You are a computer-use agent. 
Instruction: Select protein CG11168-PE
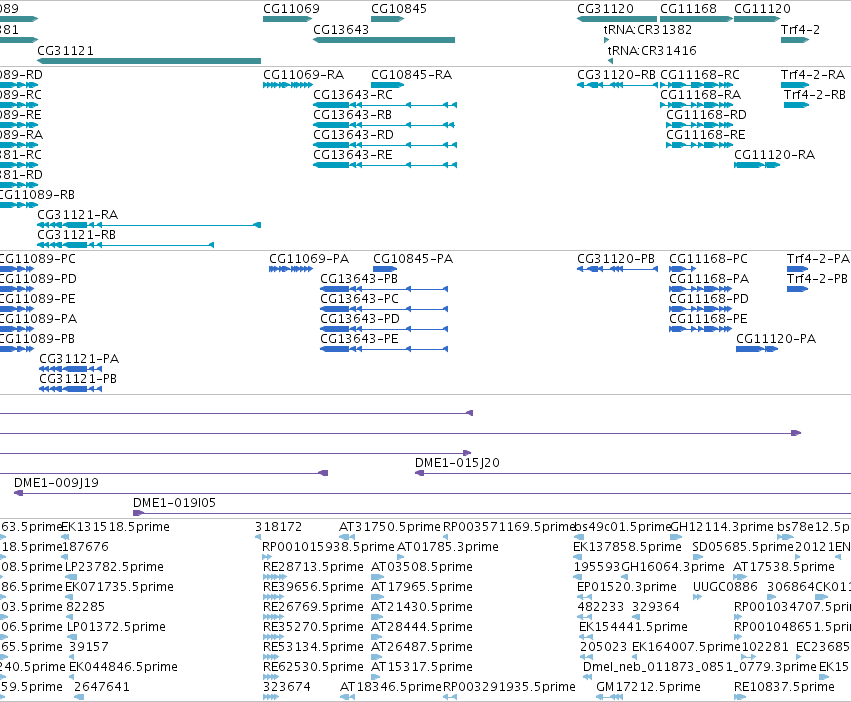(700, 329)
